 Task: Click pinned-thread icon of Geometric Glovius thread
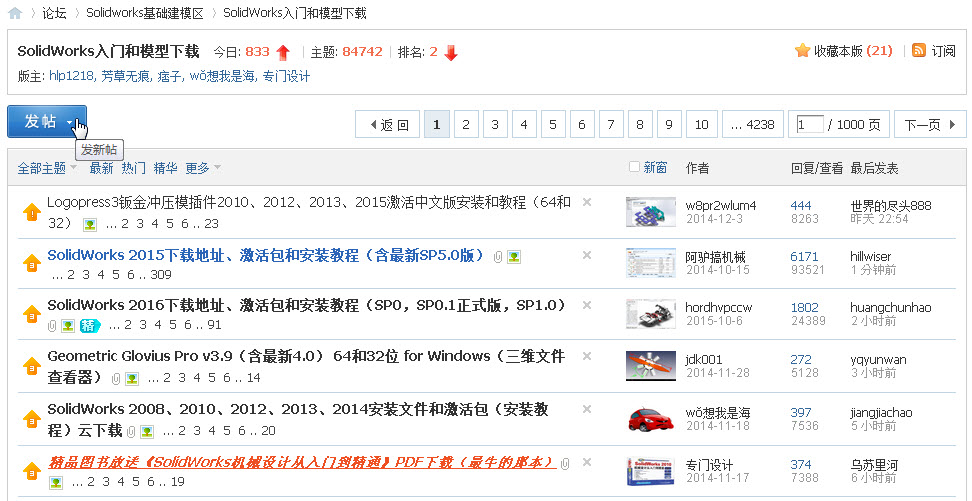tap(32, 366)
